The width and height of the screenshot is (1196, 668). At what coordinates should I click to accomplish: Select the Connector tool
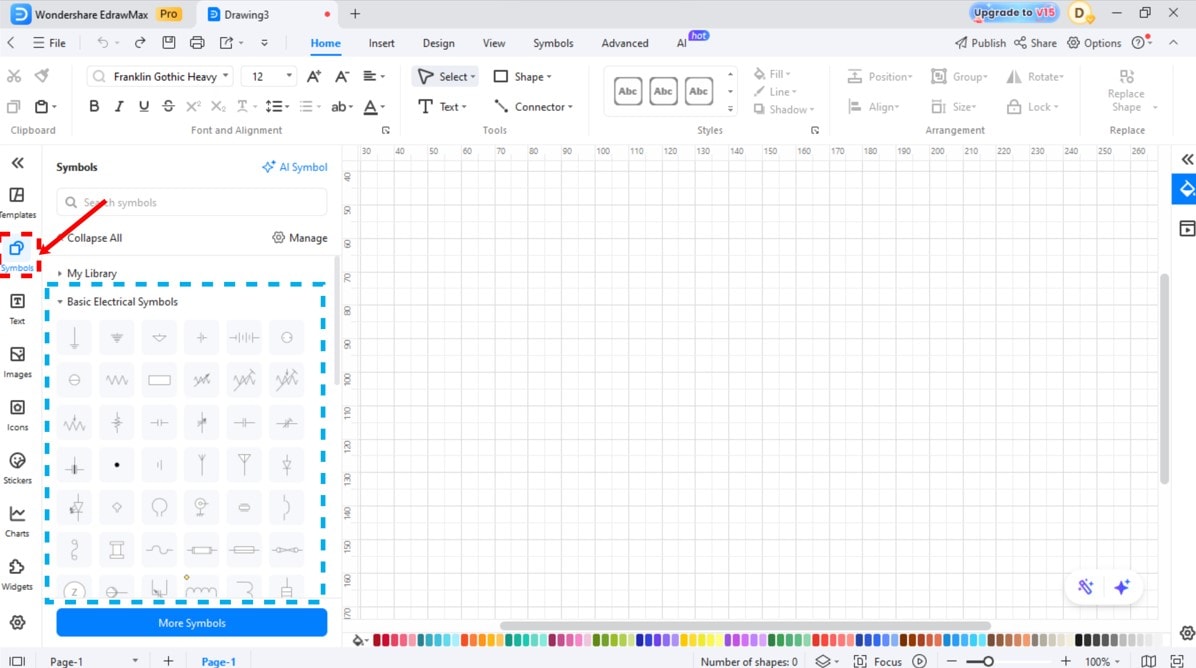(x=532, y=106)
